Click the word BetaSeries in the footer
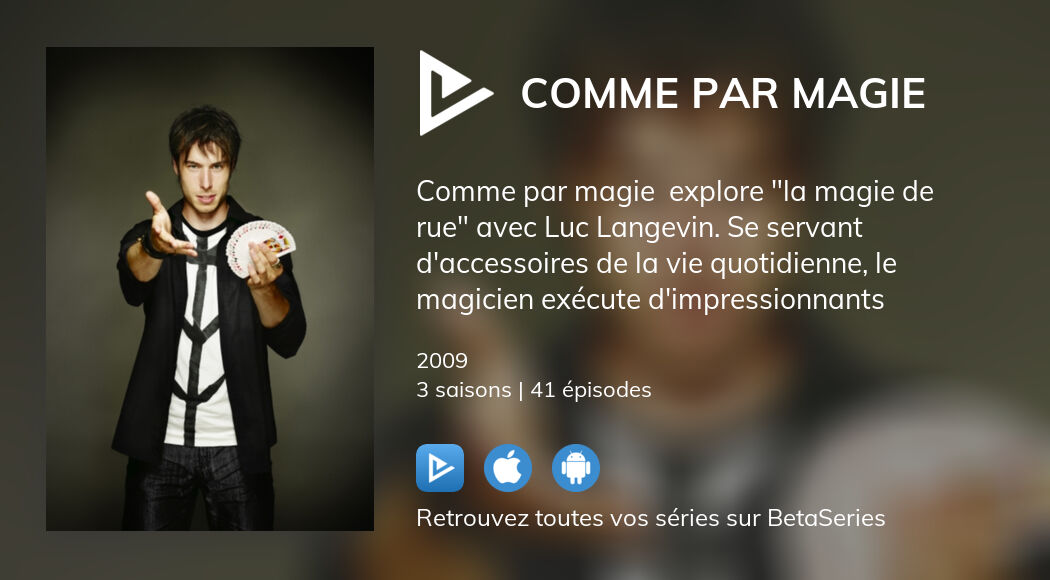The image size is (1050, 580). click(x=826, y=518)
